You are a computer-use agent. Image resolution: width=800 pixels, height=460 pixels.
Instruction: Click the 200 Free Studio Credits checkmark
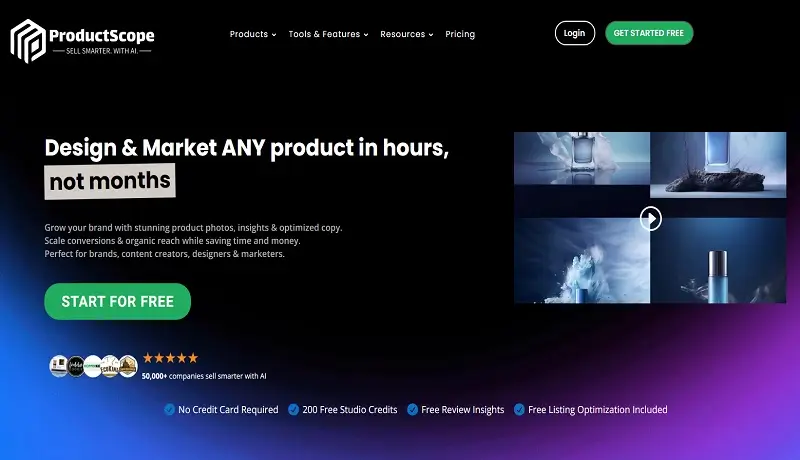[293, 410]
